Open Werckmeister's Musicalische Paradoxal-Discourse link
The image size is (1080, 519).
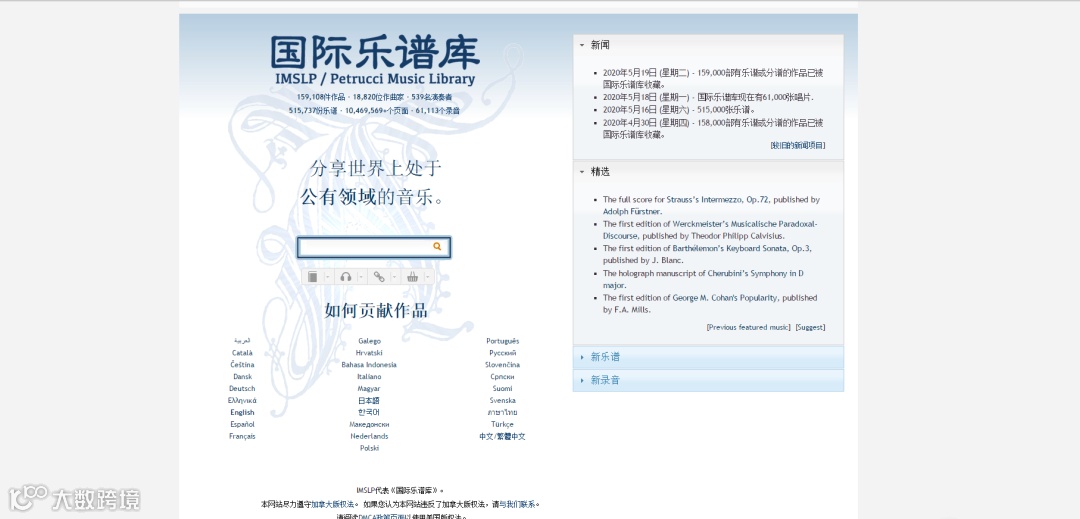point(710,230)
